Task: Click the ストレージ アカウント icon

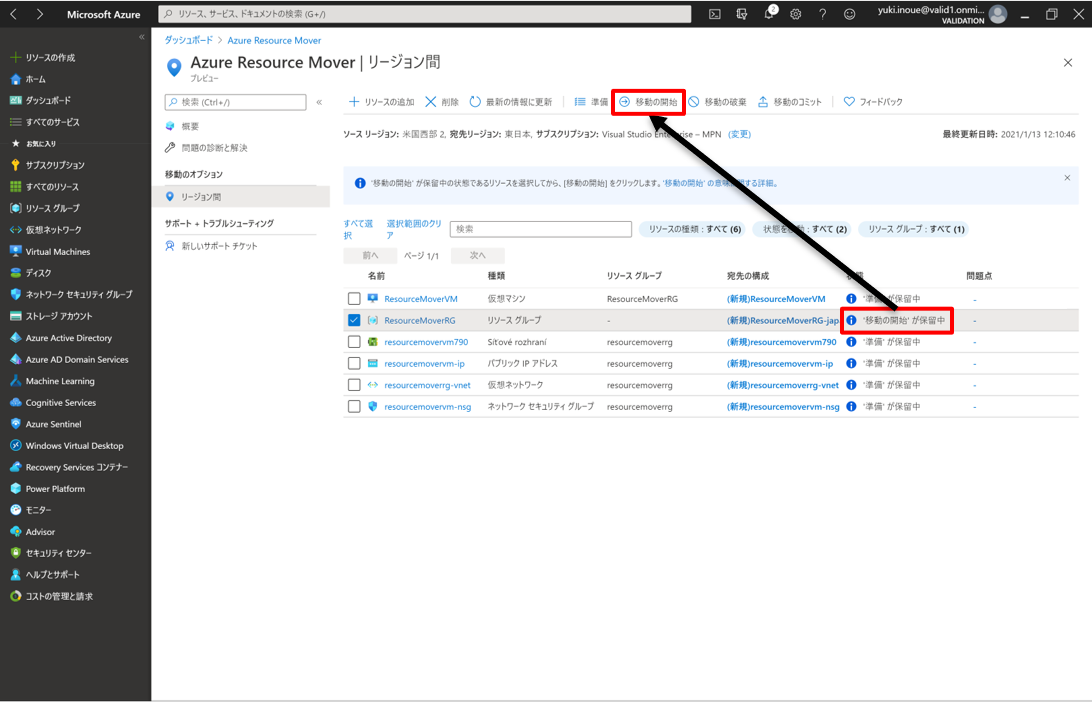Action: (15, 316)
